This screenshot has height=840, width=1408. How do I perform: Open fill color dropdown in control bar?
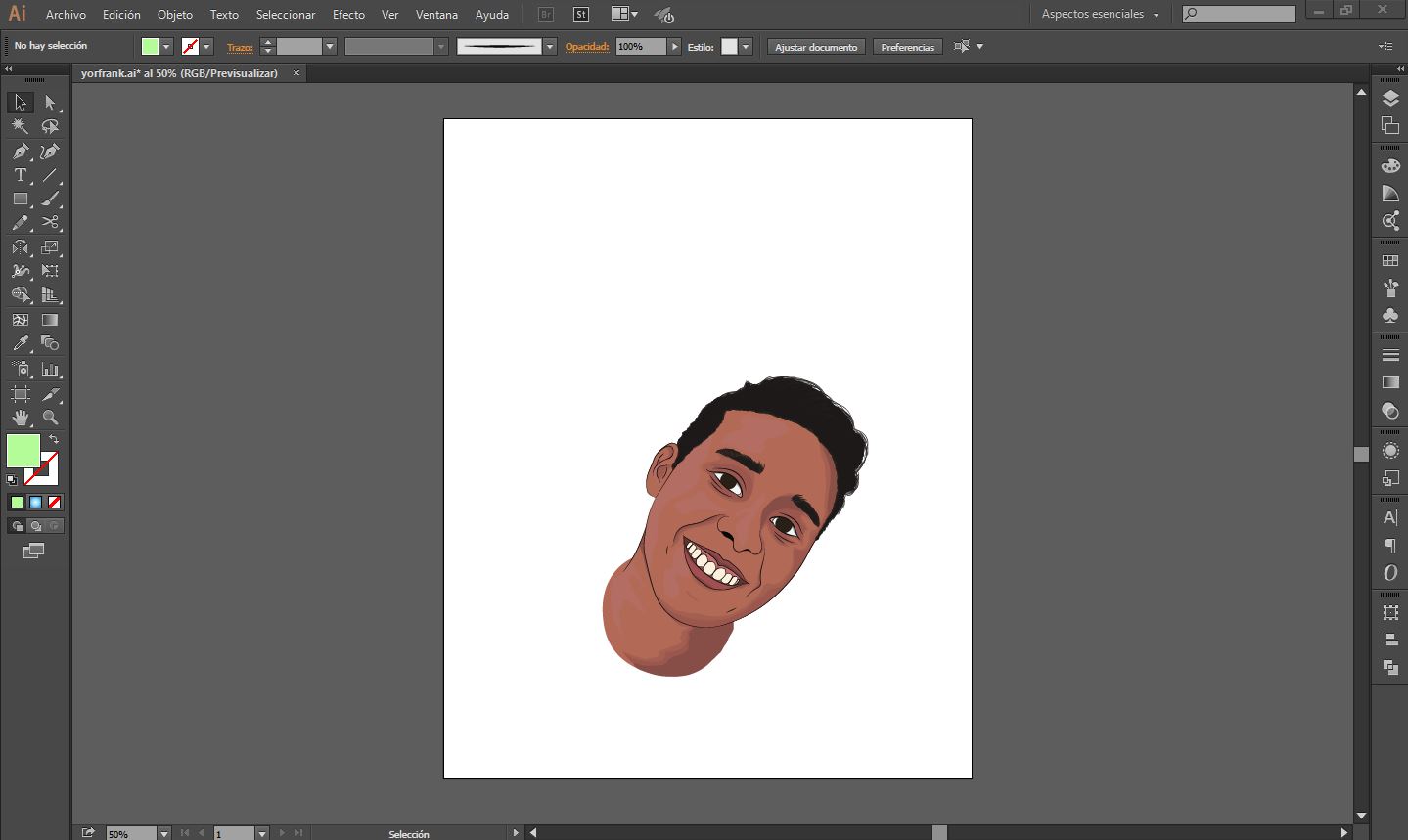[x=166, y=47]
